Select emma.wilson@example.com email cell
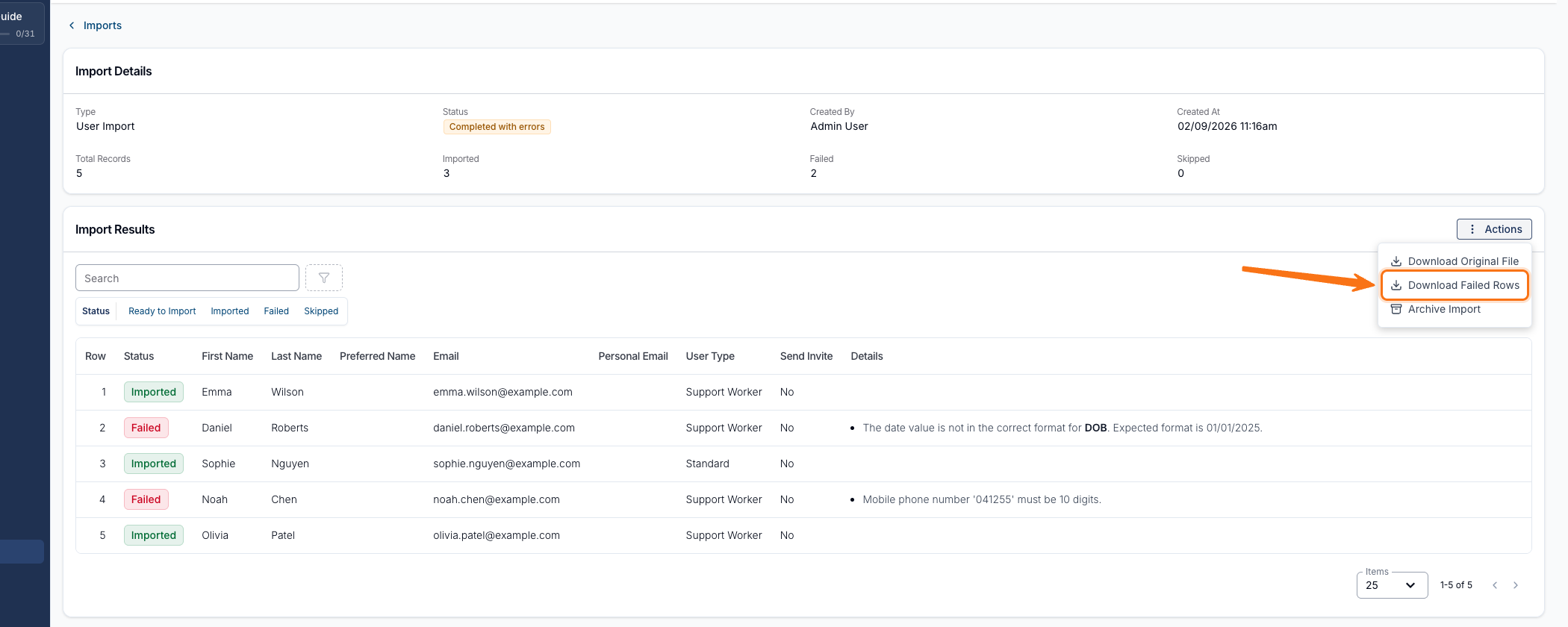The width and height of the screenshot is (1568, 627). coord(503,392)
